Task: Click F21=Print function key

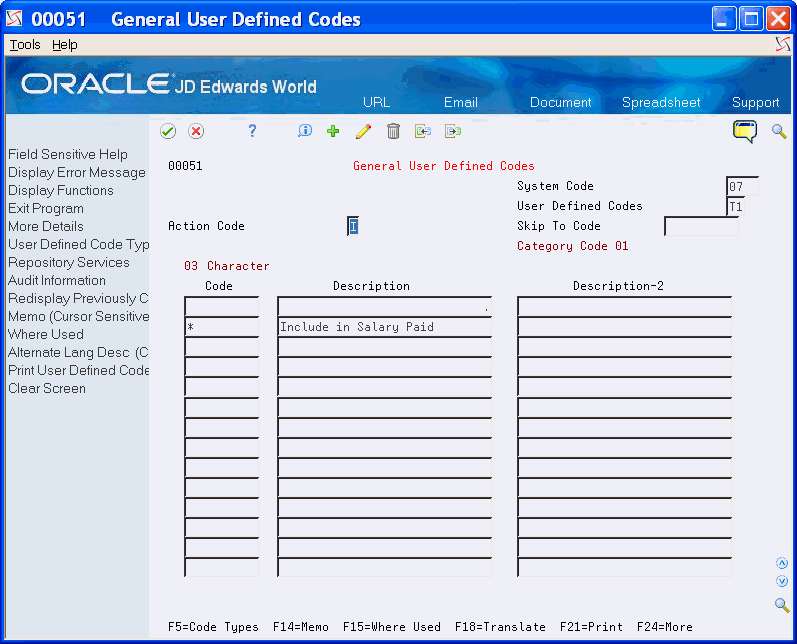Action: click(x=591, y=627)
